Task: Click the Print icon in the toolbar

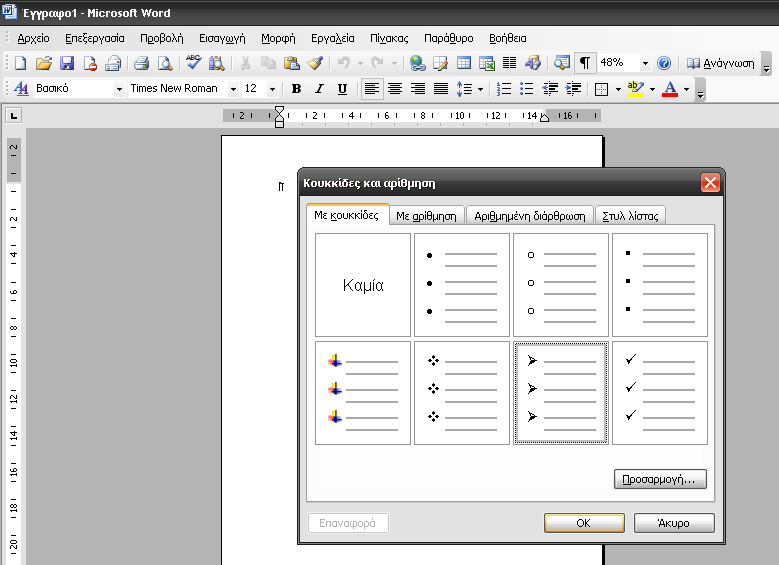Action: pos(142,63)
